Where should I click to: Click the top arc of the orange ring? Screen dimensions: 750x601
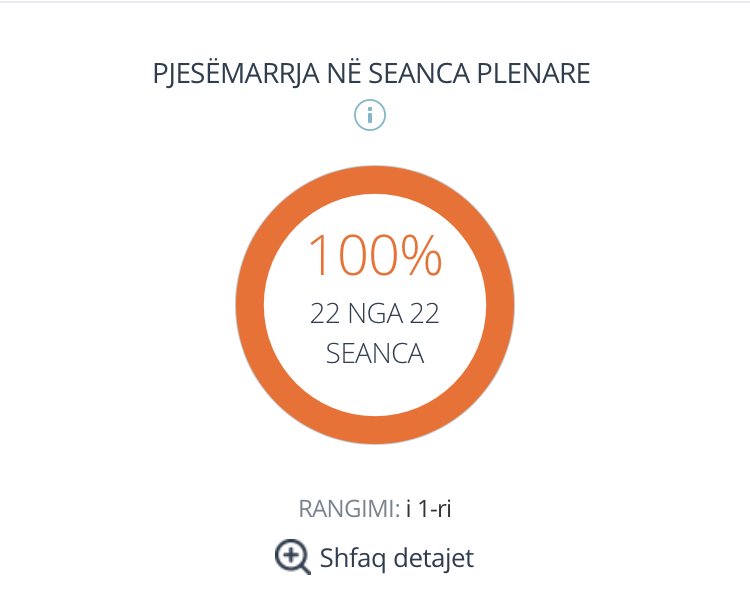point(375,180)
